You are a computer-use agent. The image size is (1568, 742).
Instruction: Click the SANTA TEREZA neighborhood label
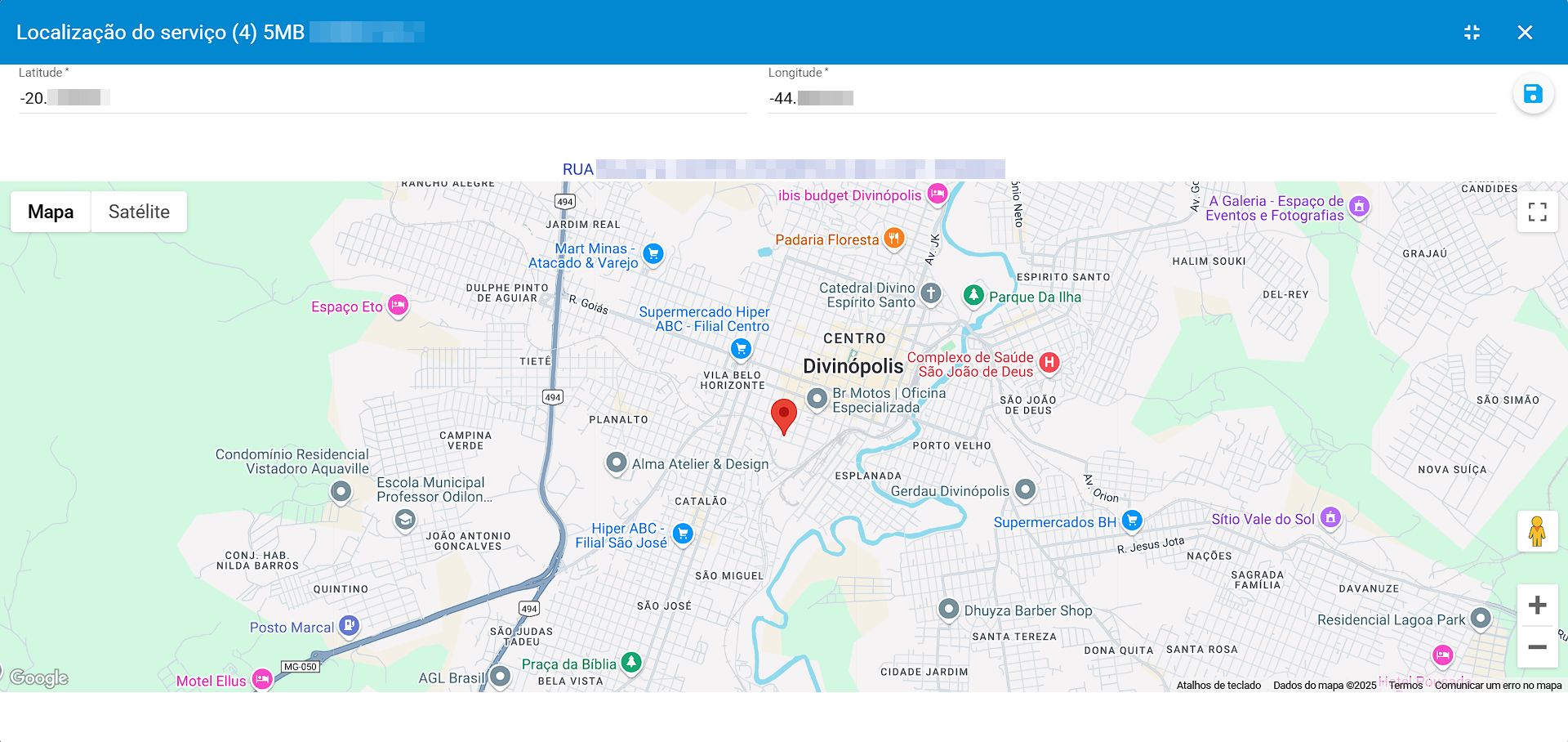click(1013, 637)
